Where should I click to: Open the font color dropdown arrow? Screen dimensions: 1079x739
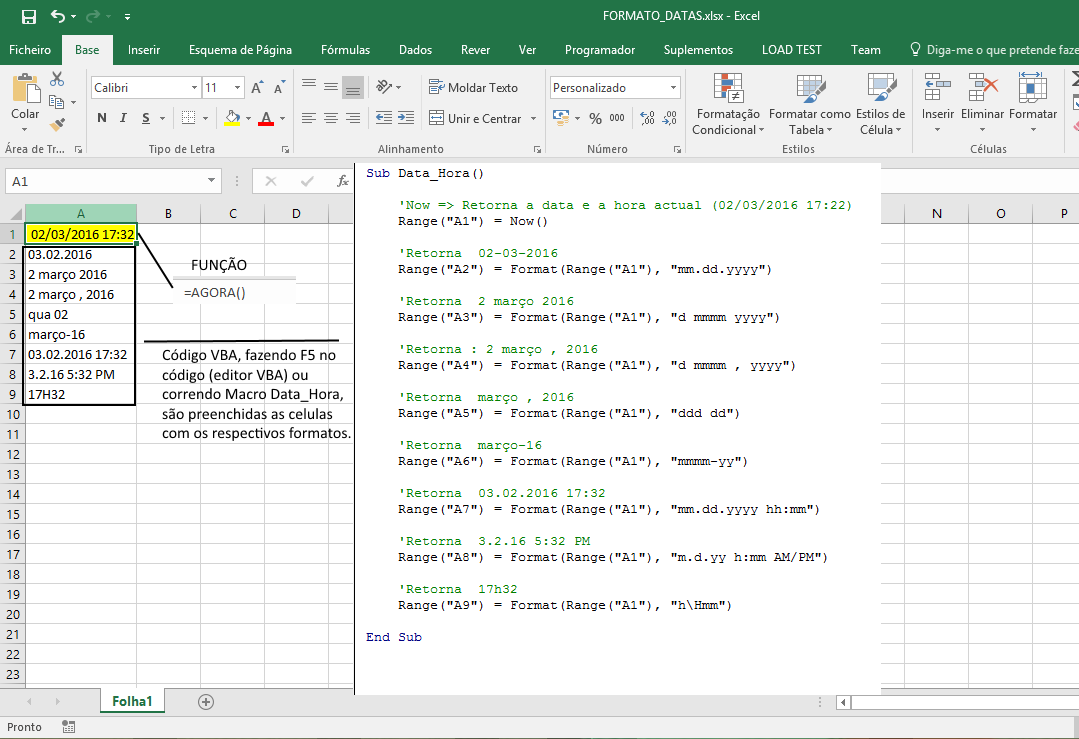pos(282,118)
